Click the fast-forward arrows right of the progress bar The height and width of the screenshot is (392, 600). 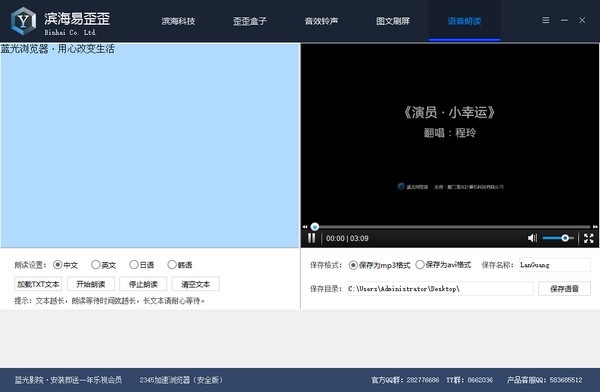click(x=595, y=227)
